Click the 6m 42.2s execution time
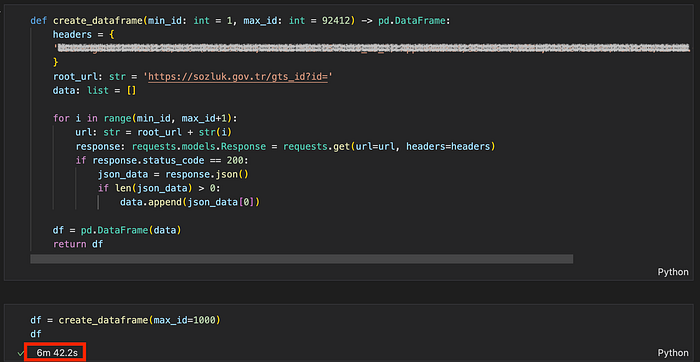 click(x=57, y=353)
